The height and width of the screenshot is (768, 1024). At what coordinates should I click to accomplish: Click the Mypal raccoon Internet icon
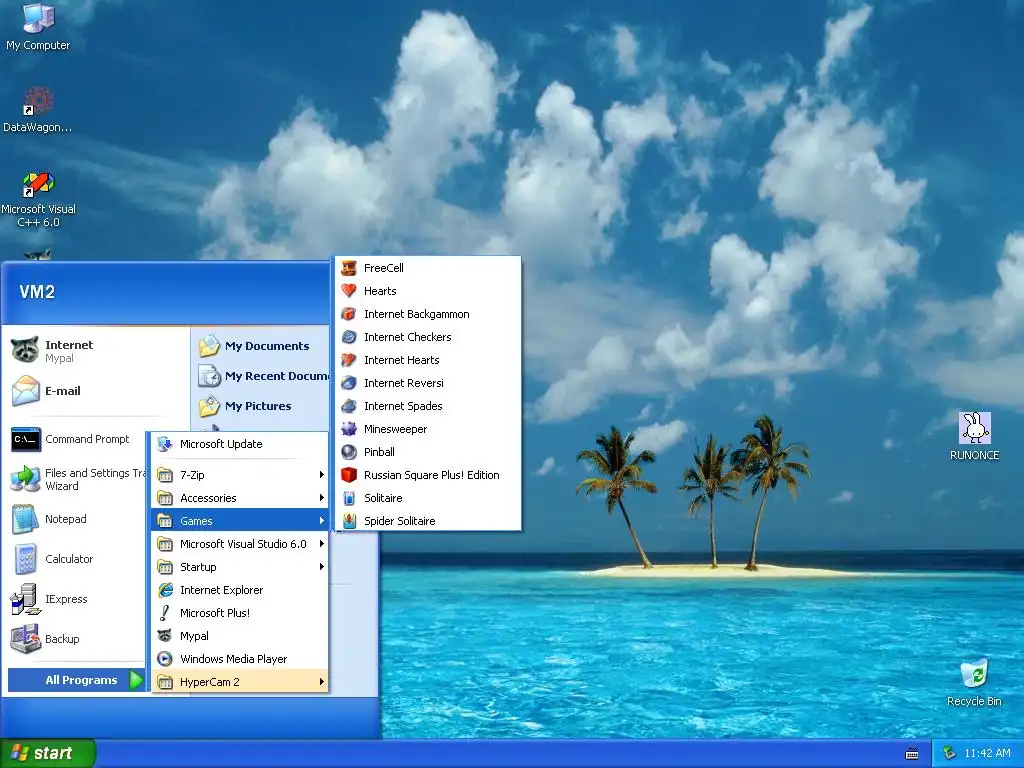click(25, 350)
